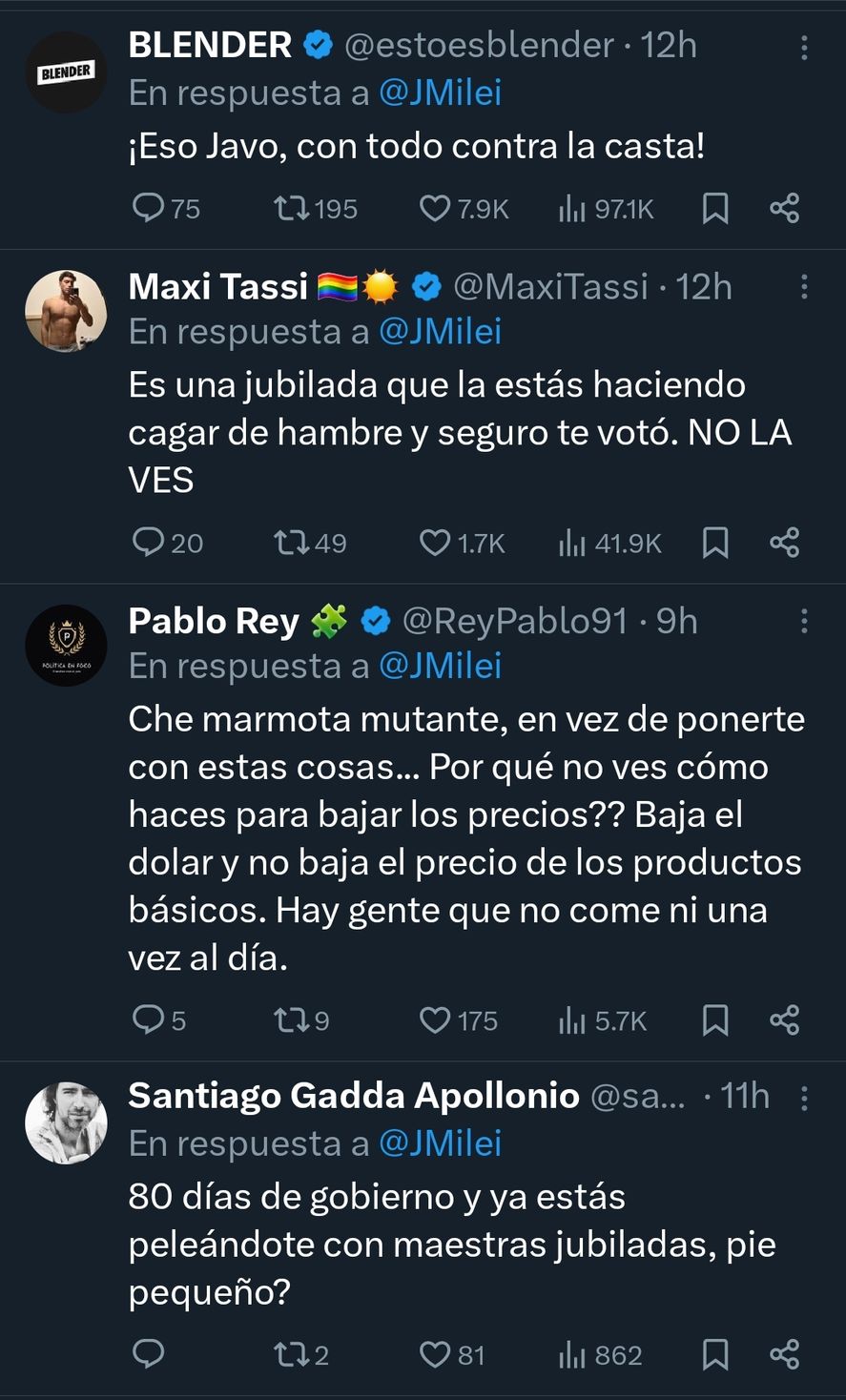Share Pablo Rey's tweet

point(784,1020)
